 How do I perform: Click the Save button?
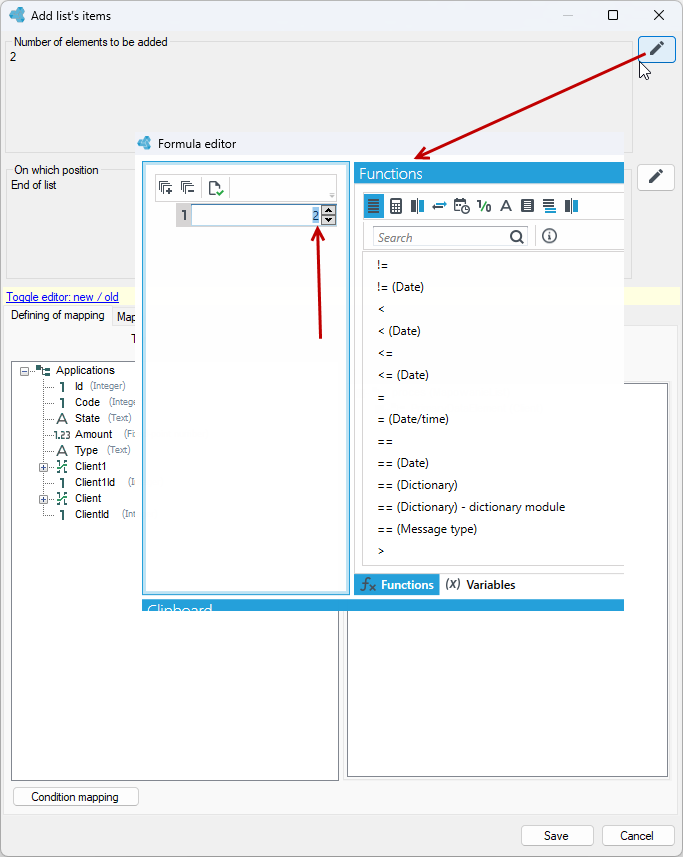point(557,836)
